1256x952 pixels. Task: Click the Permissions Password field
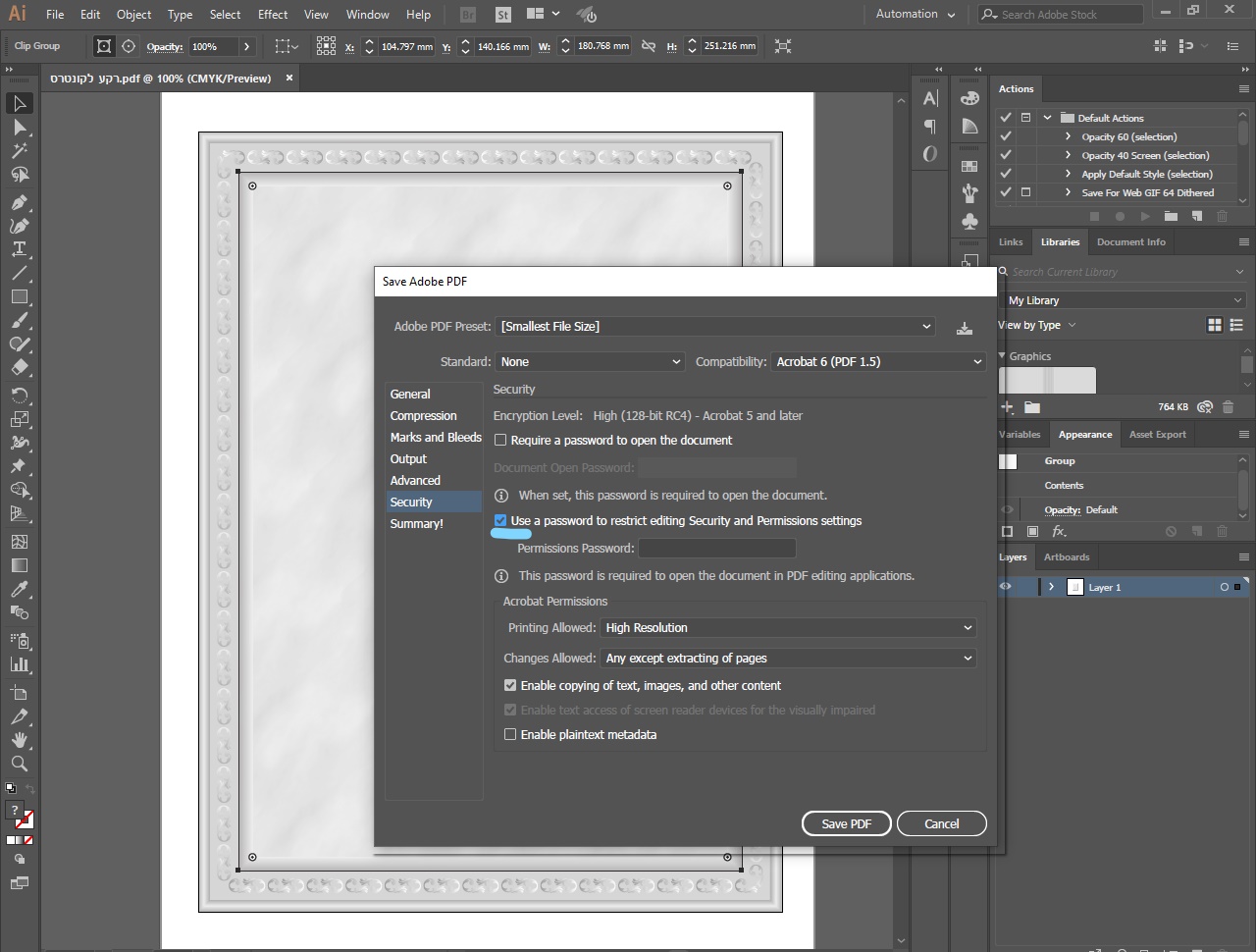click(716, 549)
